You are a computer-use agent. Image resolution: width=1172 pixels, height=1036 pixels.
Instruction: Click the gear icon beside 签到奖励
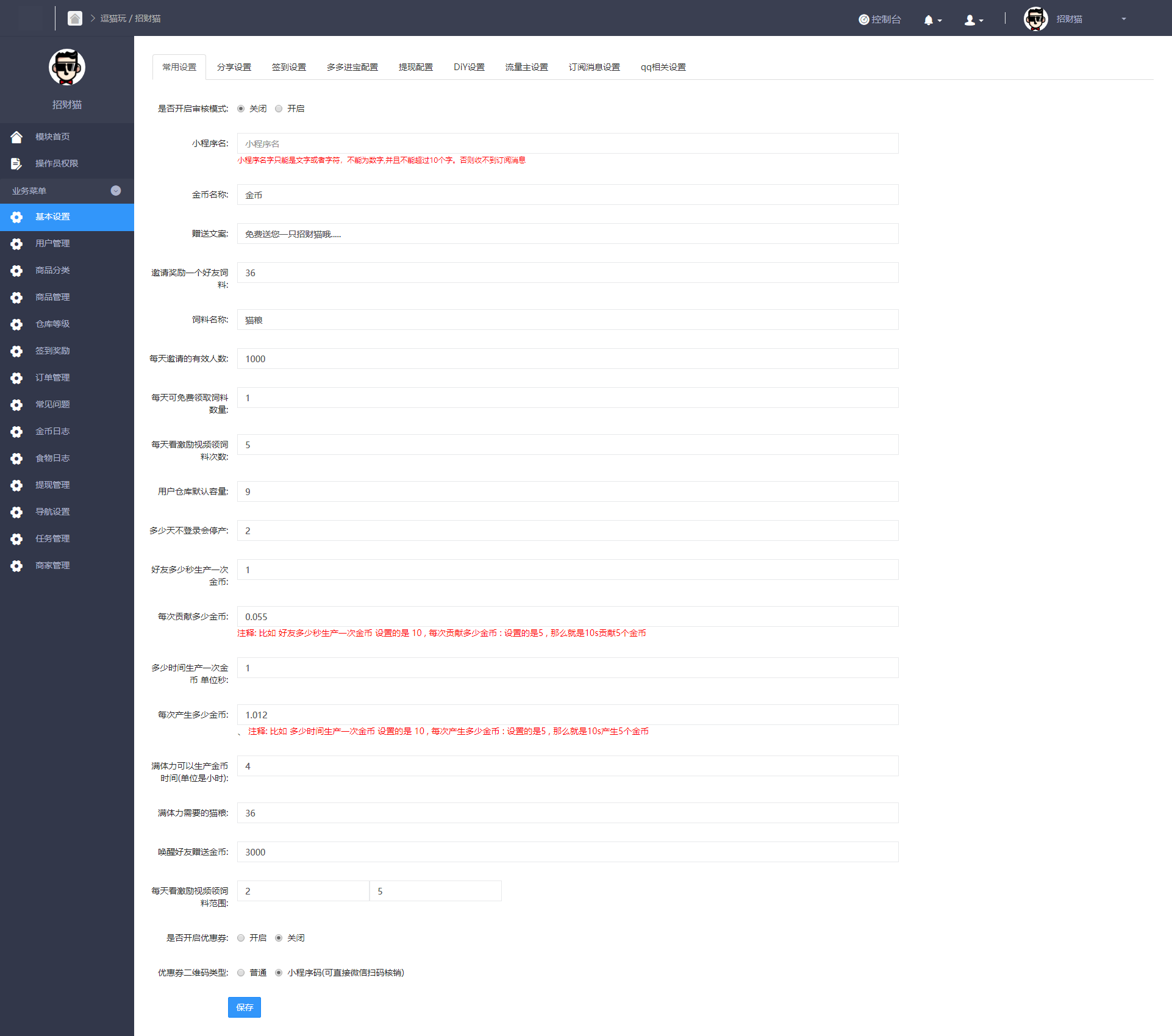click(x=16, y=351)
